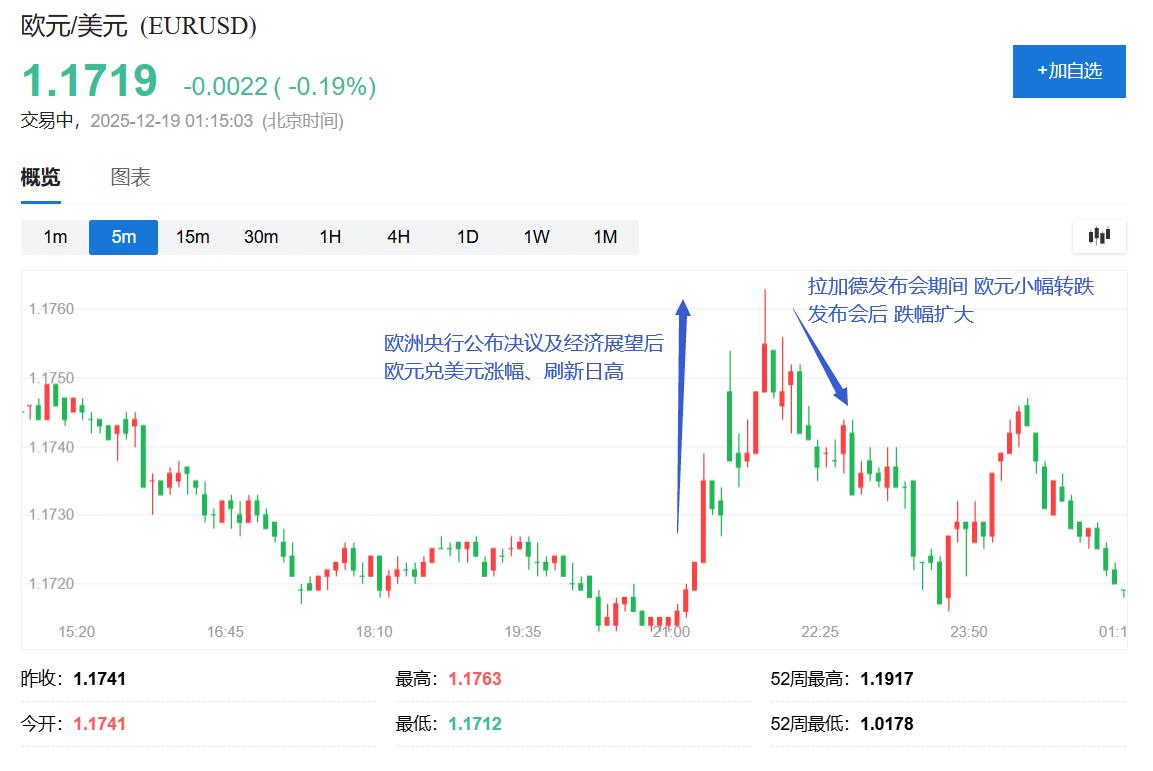Image resolution: width=1153 pixels, height=771 pixels.
Task: Select the 1m timeframe
Action: (x=53, y=237)
